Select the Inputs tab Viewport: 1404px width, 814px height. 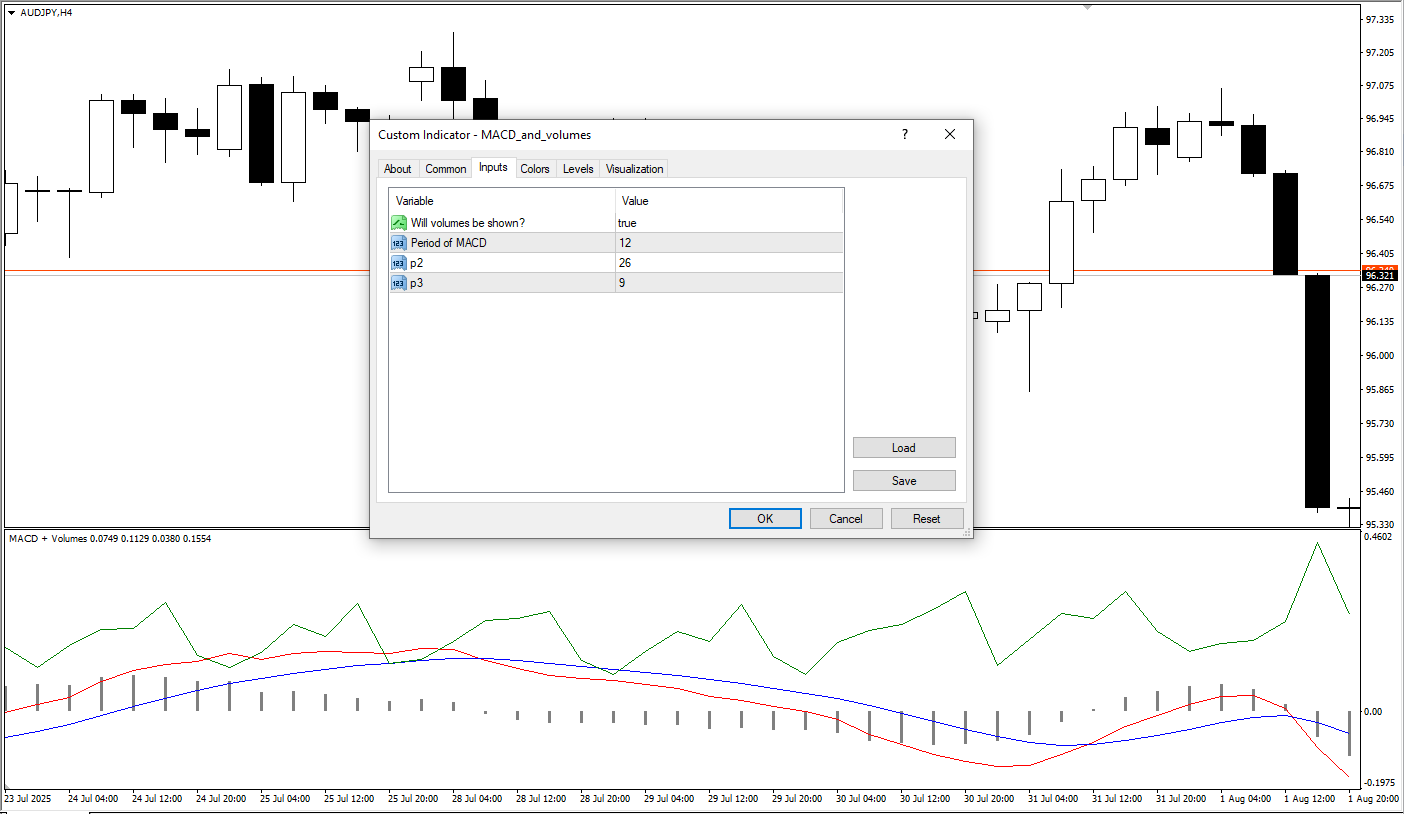(493, 167)
